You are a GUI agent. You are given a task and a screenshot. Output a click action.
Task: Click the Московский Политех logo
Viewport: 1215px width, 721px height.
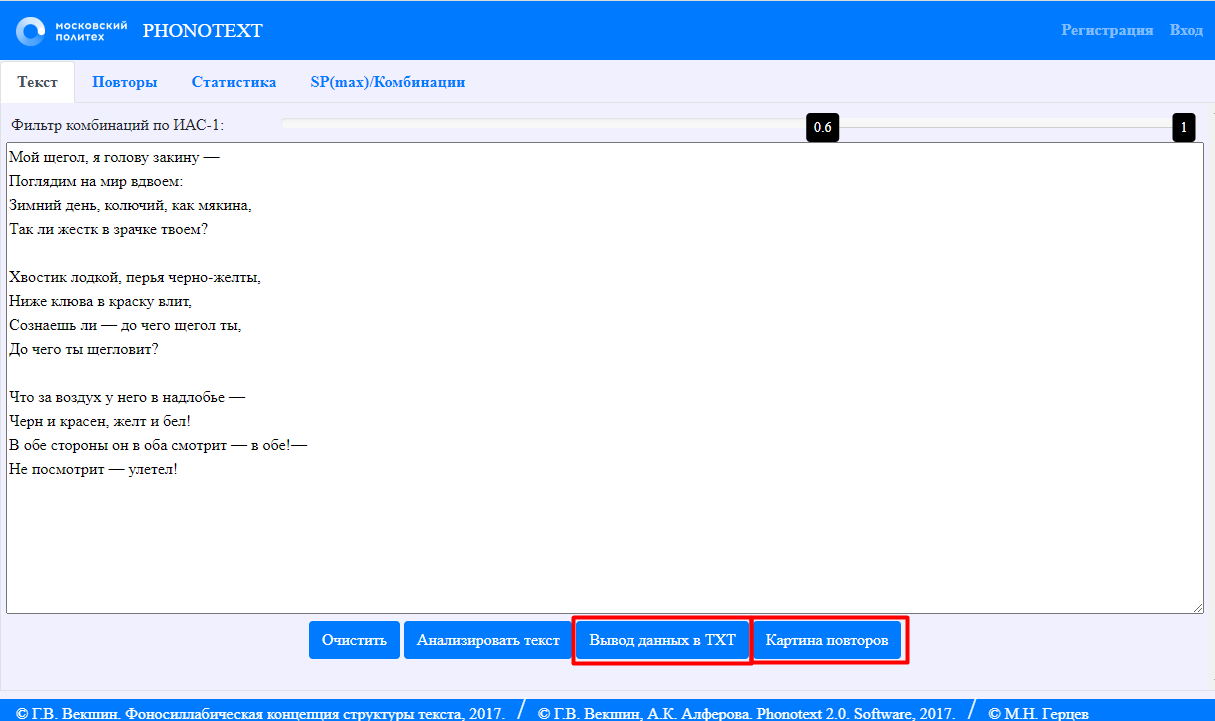coord(71,30)
